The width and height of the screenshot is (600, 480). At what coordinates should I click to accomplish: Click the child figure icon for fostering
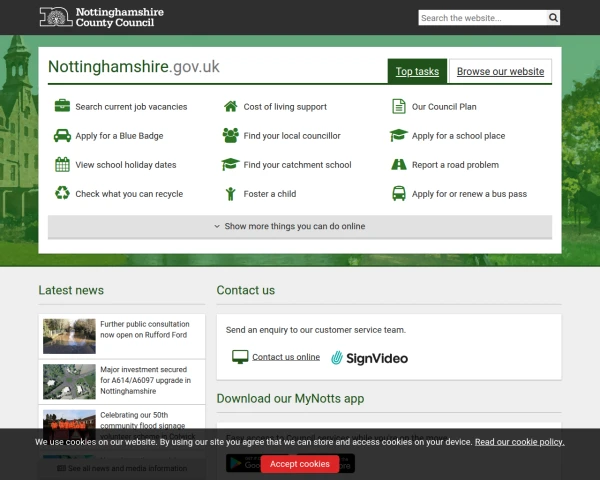click(230, 194)
